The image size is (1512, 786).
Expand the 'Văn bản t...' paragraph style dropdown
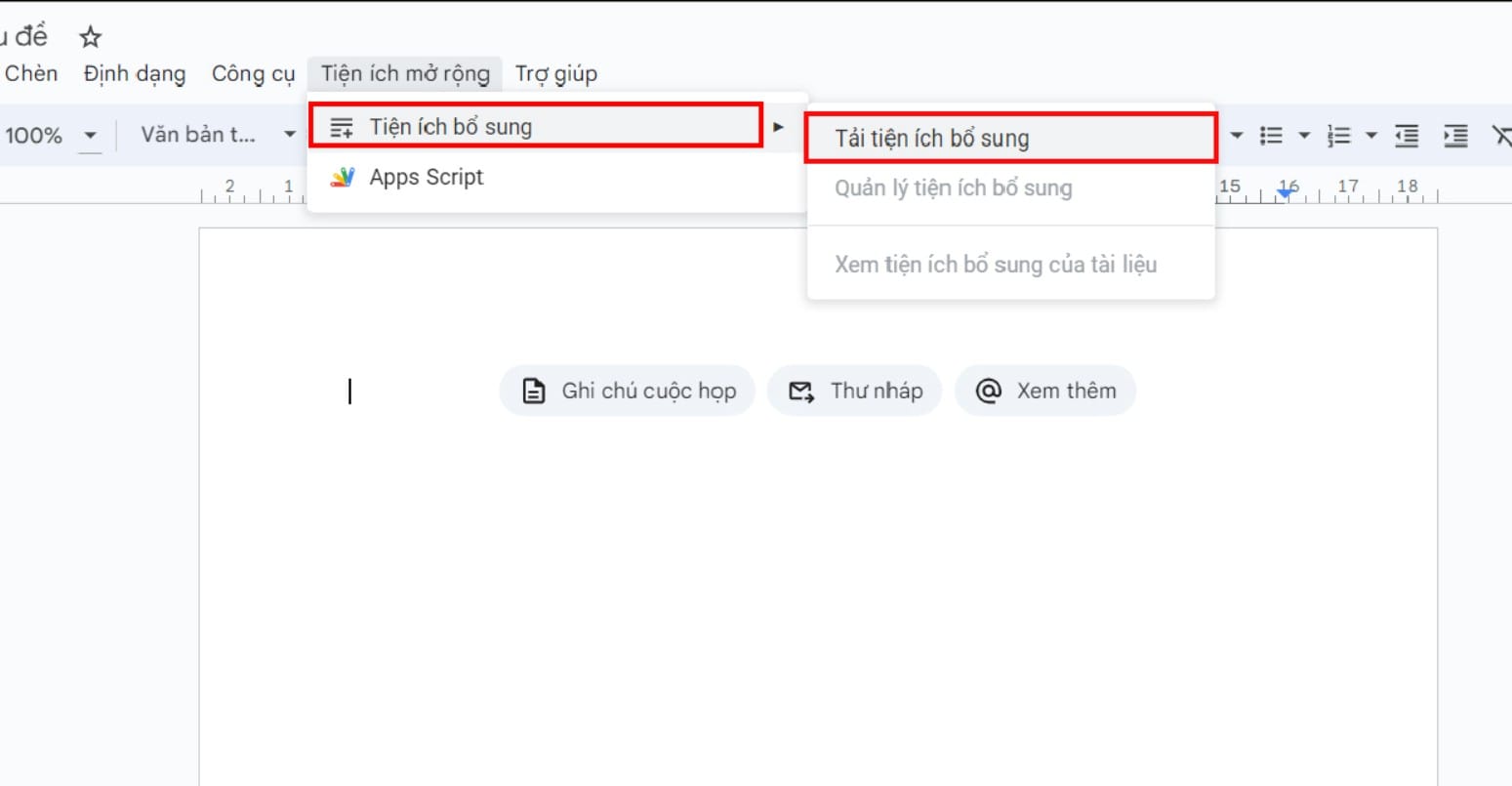coord(289,136)
